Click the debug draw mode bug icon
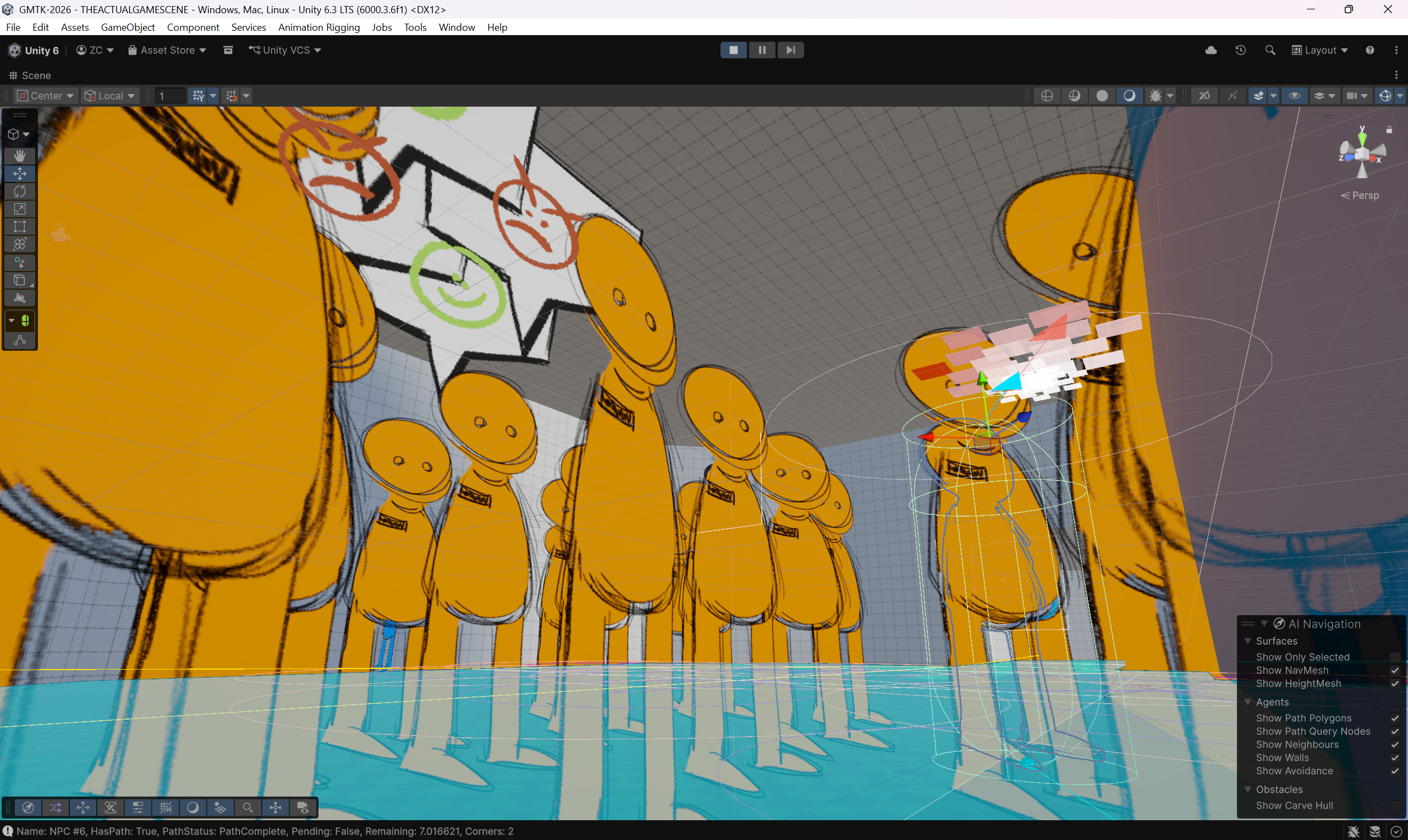This screenshot has width=1408, height=840. point(1155,96)
